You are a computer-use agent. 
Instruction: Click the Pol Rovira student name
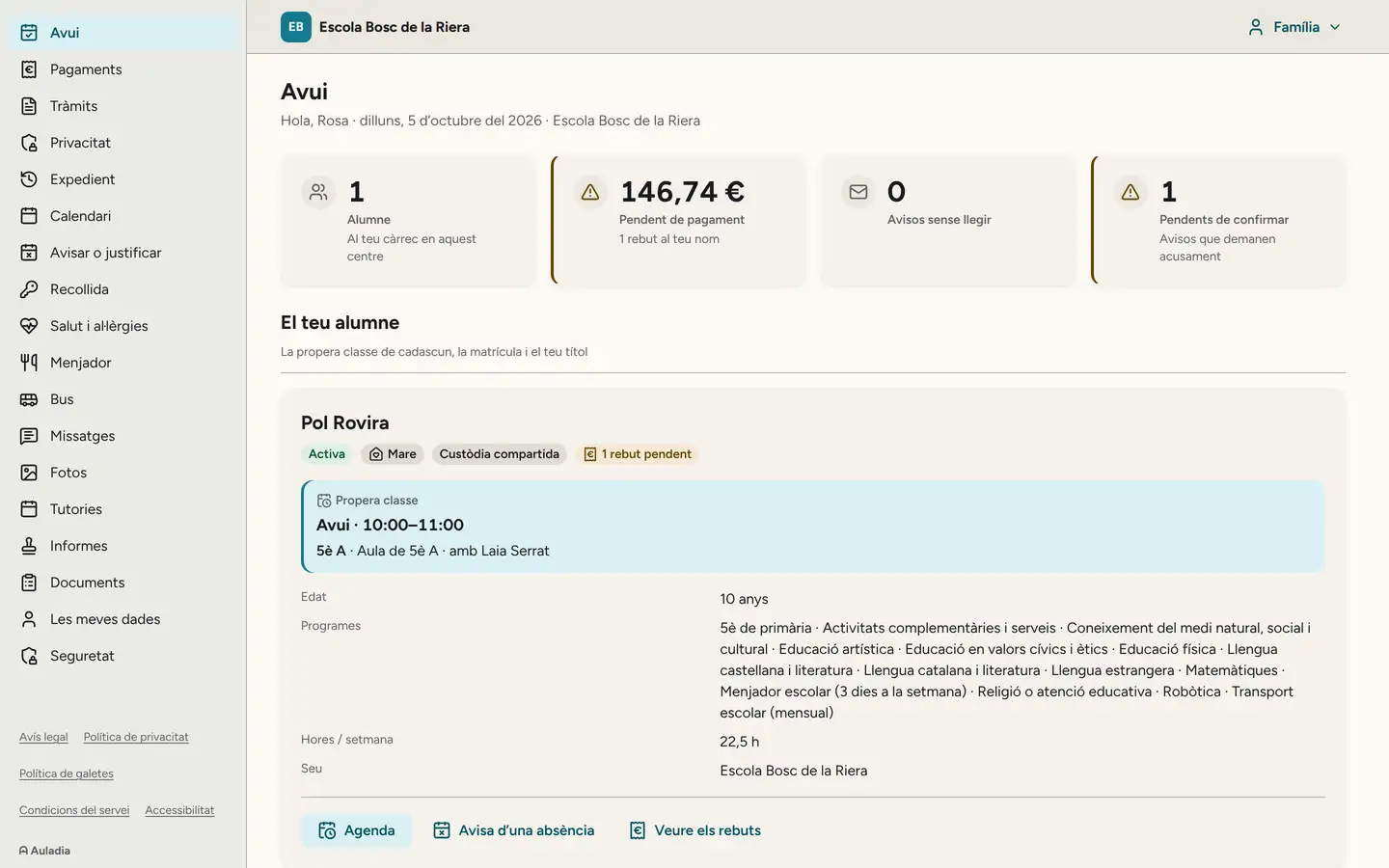[345, 422]
